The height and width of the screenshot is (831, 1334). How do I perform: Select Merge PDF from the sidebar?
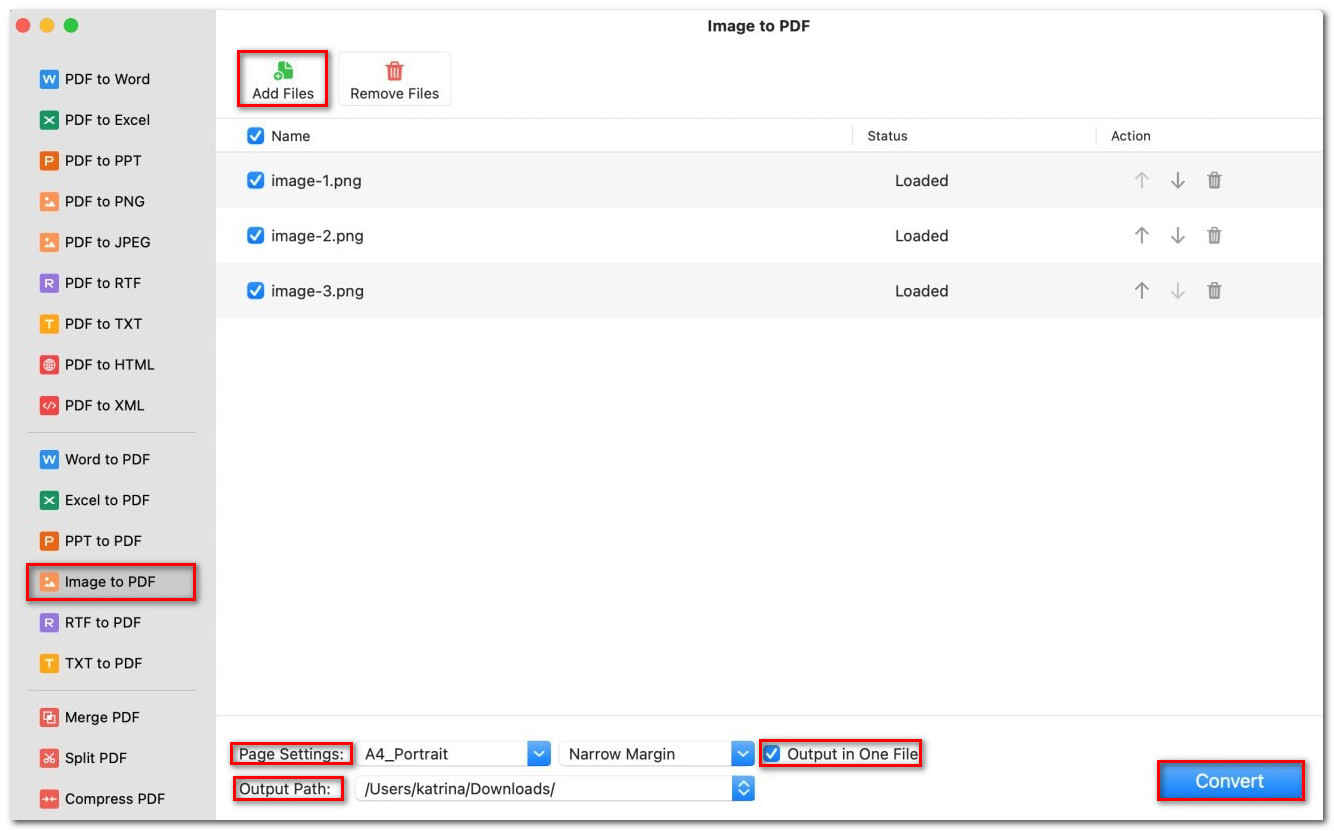point(102,717)
